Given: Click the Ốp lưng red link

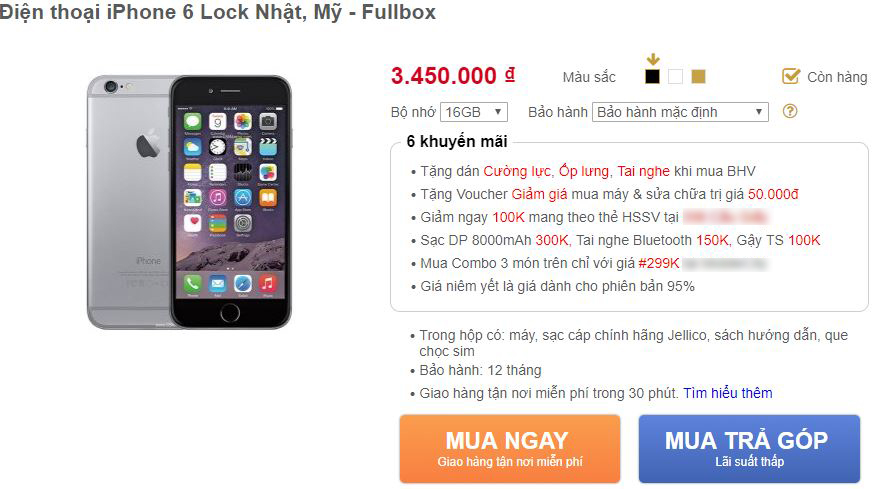Looking at the screenshot, I should coord(584,171).
